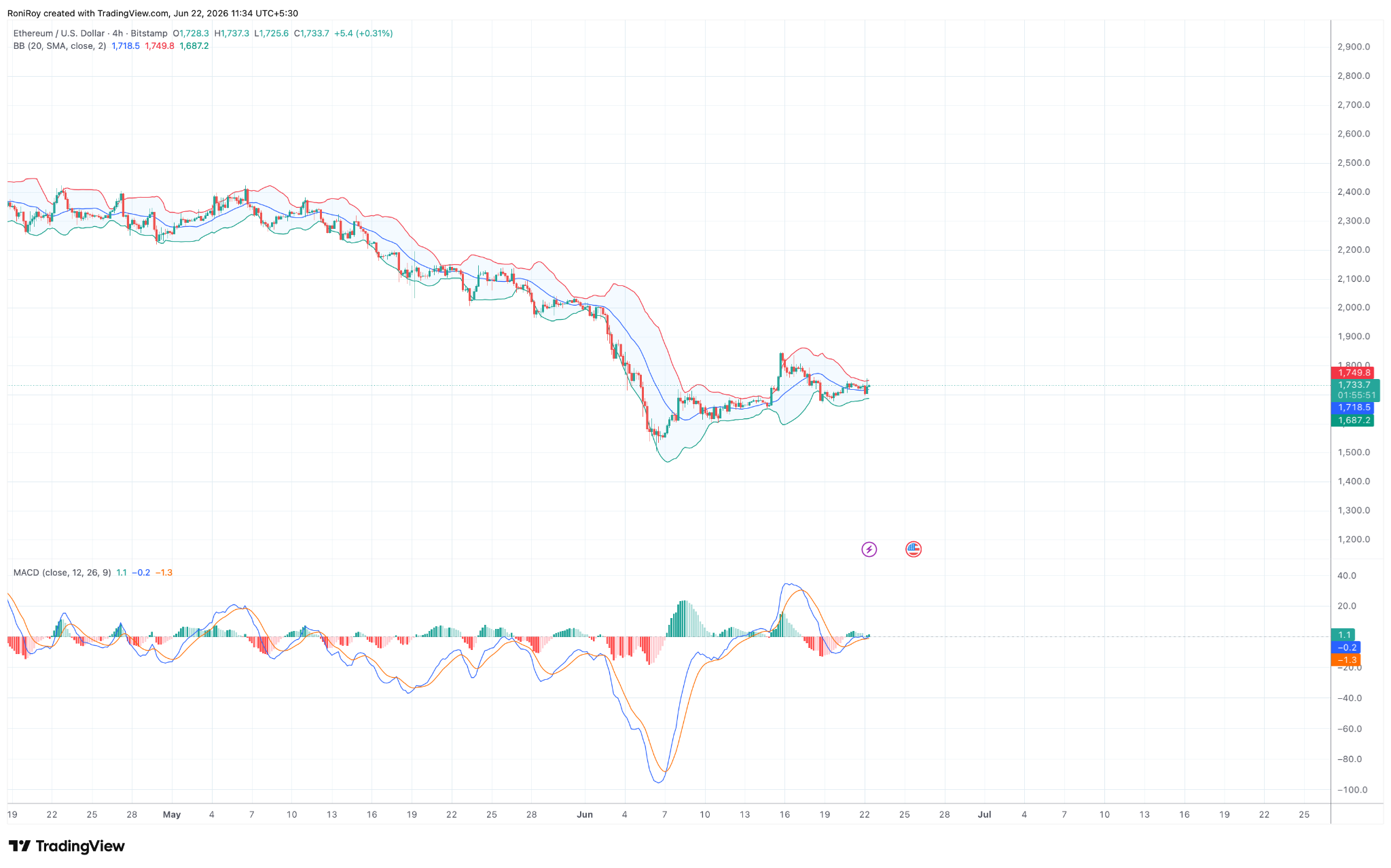Click the green 1,687.2 lower band price label
Image resolution: width=1391 pixels, height=868 pixels.
tap(1353, 420)
